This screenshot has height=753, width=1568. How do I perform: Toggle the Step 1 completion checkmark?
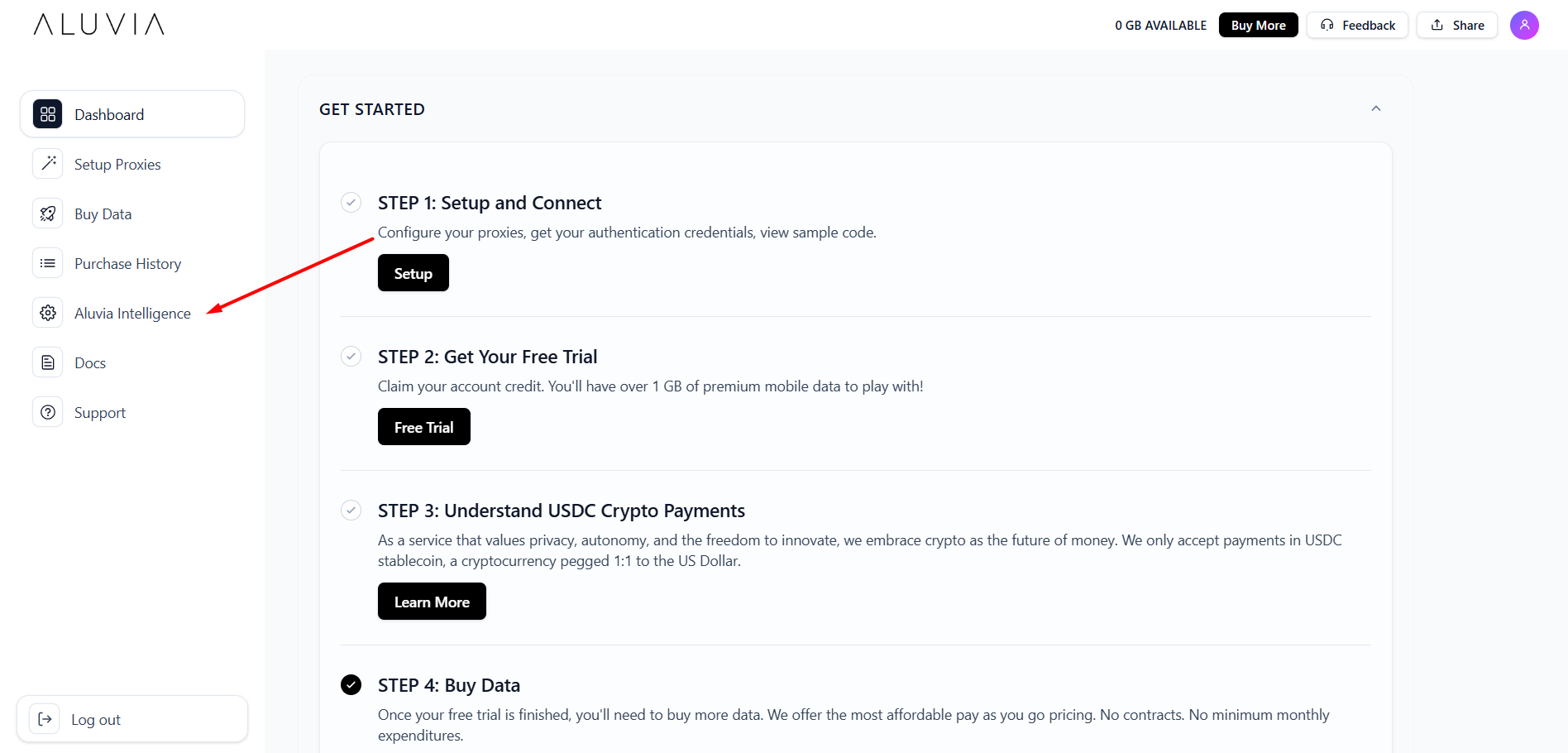351,203
